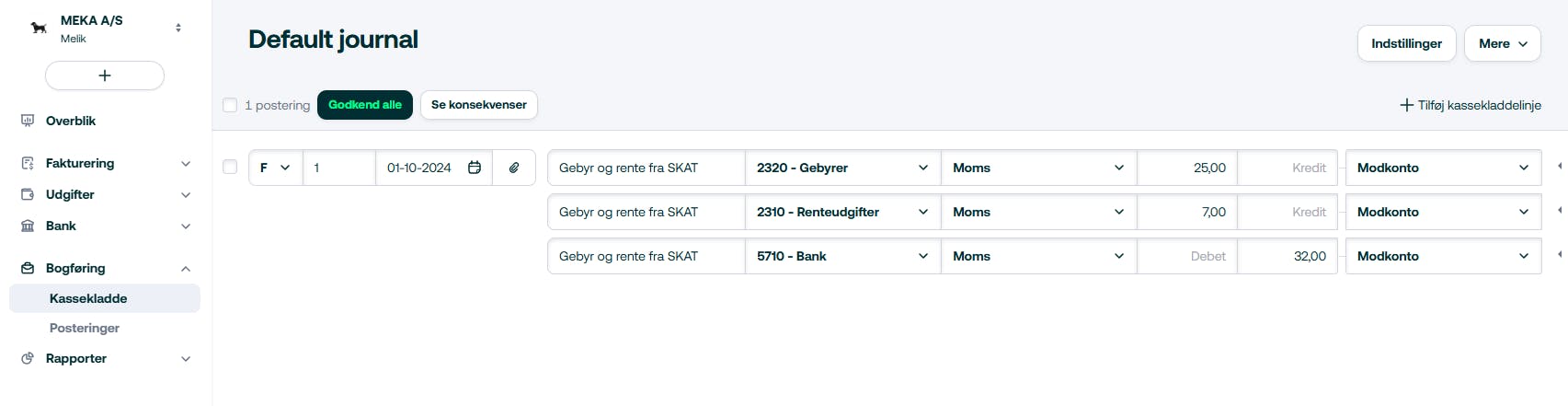
Task: Click the paperclip attachment icon
Action: tap(514, 168)
